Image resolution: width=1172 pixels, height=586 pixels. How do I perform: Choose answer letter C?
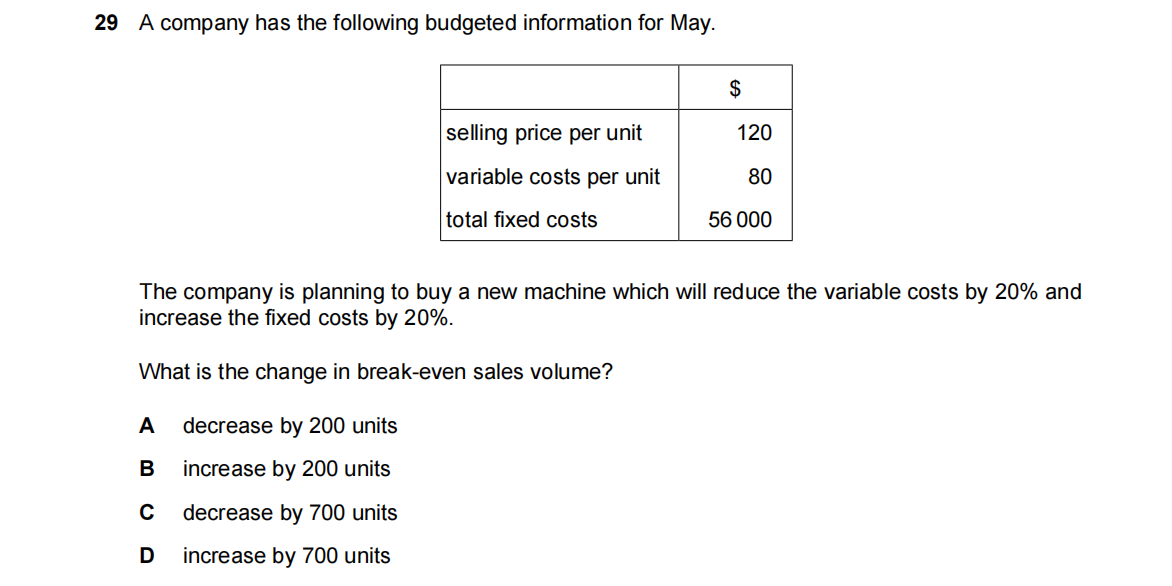(x=147, y=513)
